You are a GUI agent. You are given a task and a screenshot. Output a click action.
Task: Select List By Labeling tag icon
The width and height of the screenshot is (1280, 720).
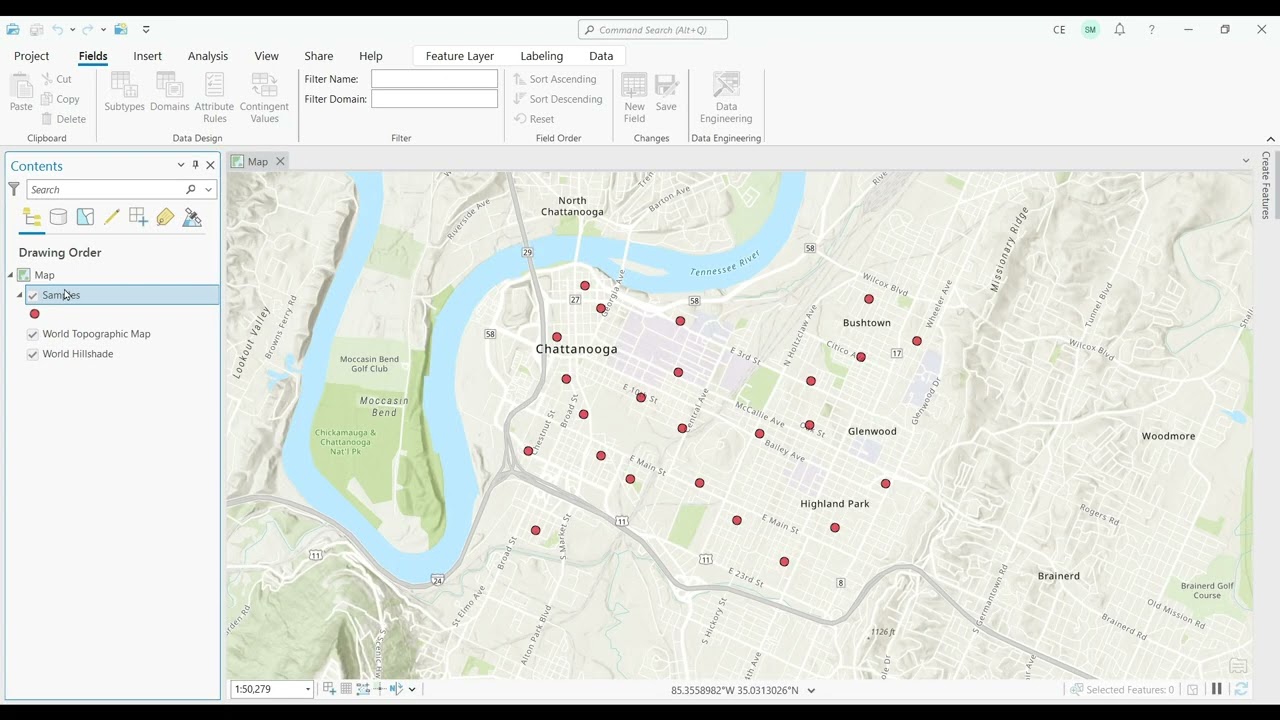(x=165, y=217)
